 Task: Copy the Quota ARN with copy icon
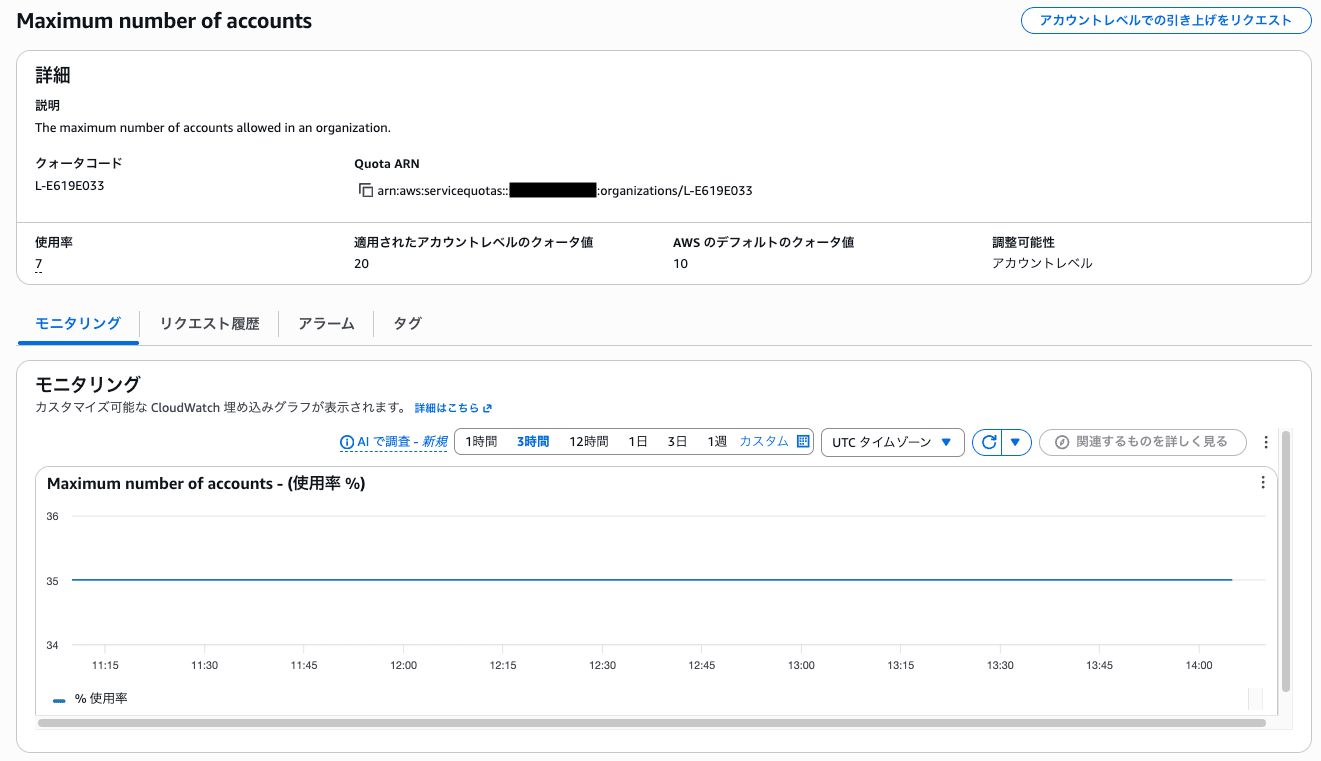(x=366, y=190)
